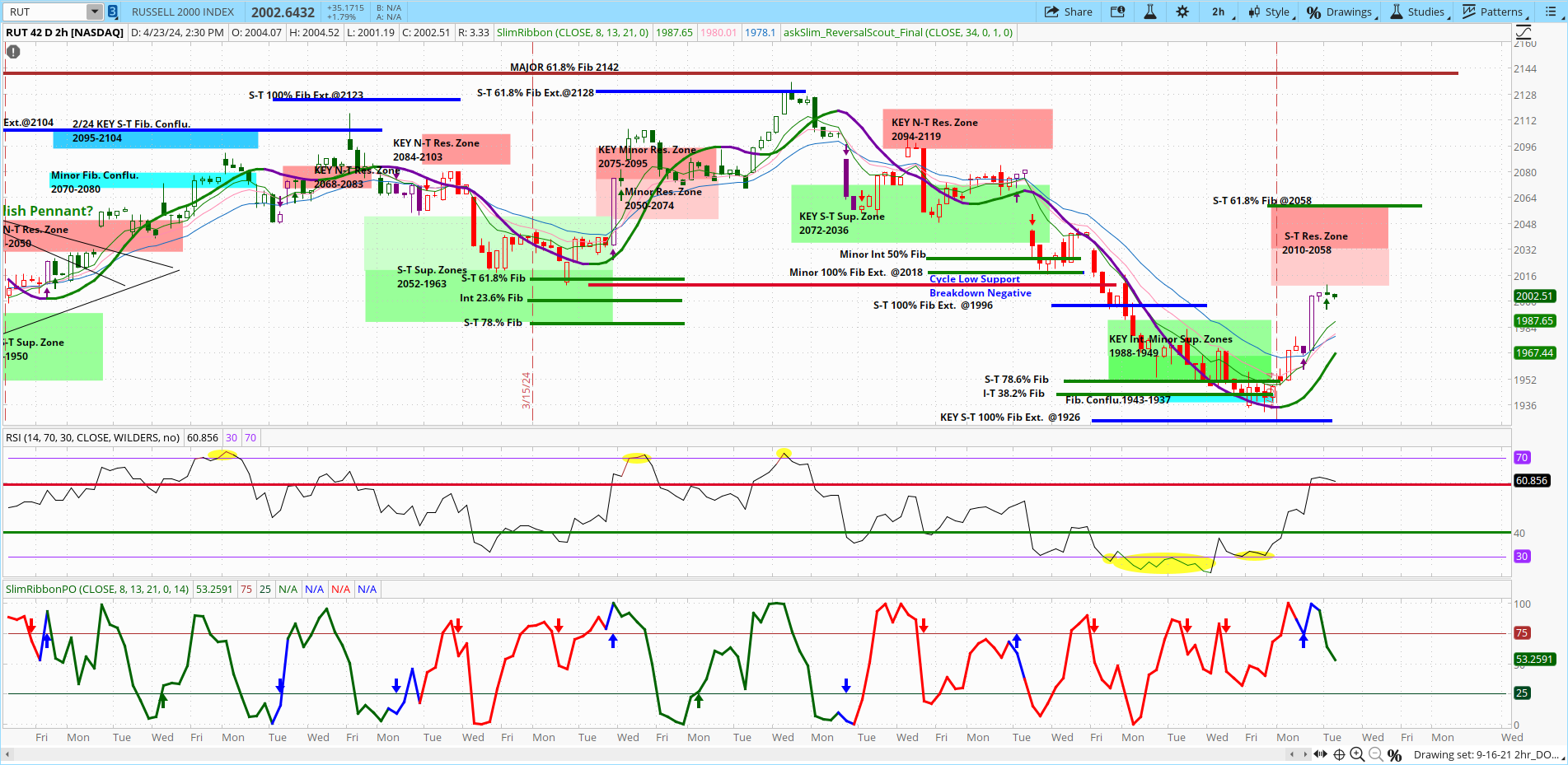Click the crosshair target icon in bottom bar

tap(1338, 754)
